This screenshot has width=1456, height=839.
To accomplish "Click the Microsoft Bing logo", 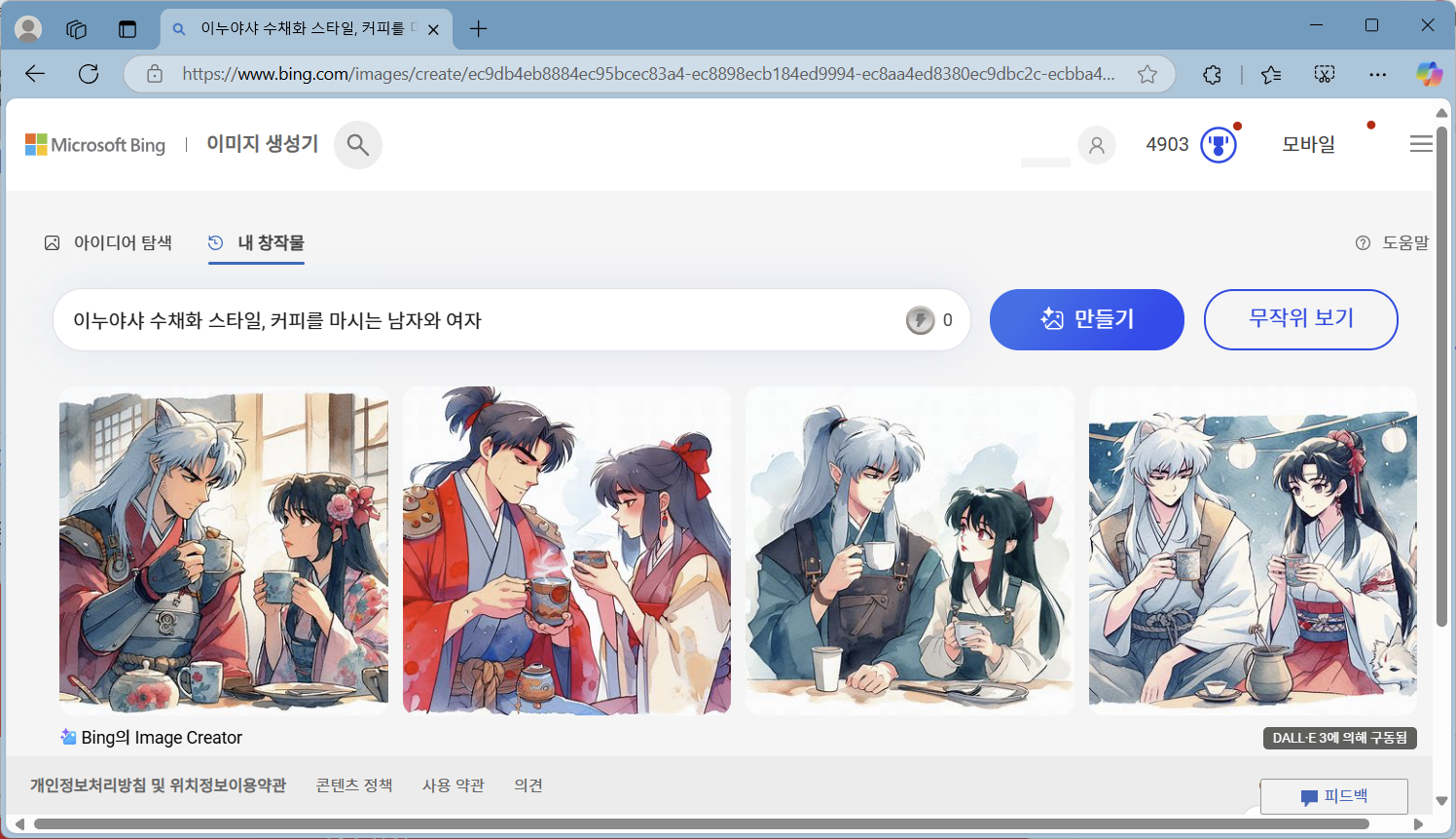I will tap(95, 145).
